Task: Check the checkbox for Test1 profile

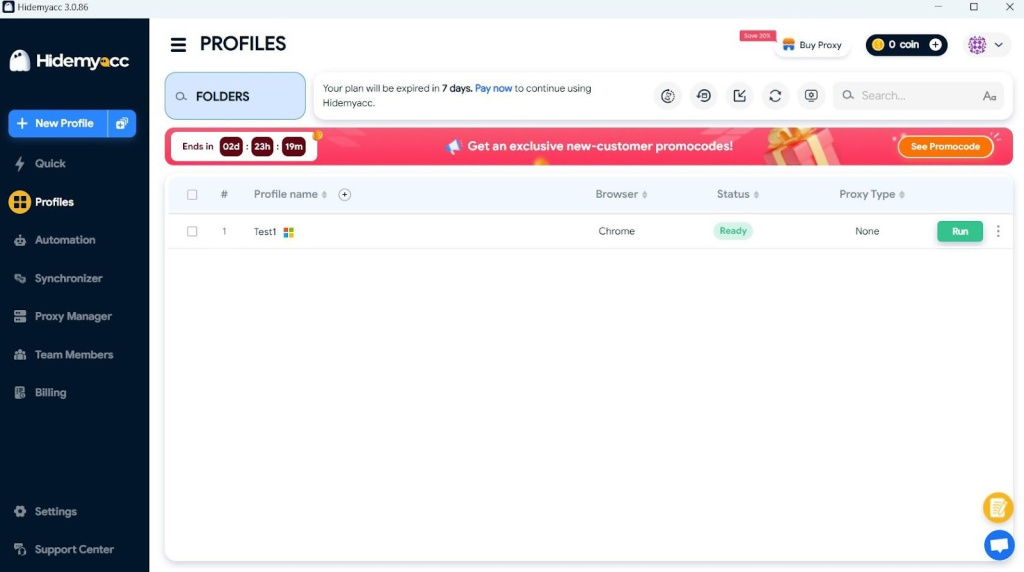Action: click(x=192, y=231)
